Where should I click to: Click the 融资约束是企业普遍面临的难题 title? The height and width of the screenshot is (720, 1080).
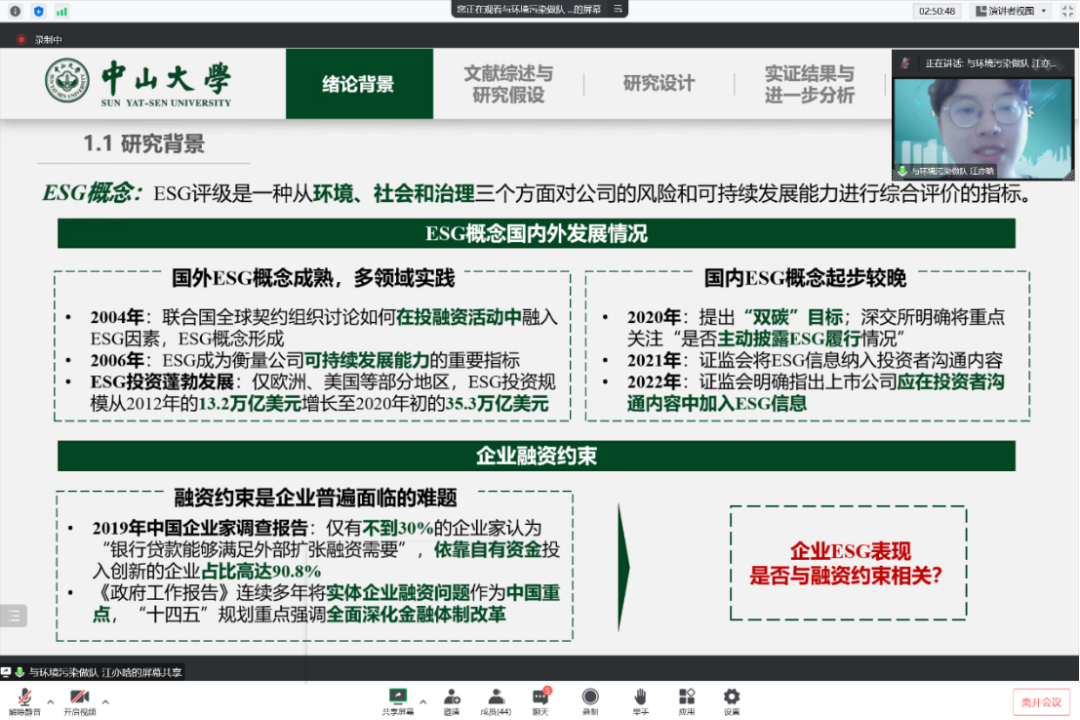tap(315, 497)
